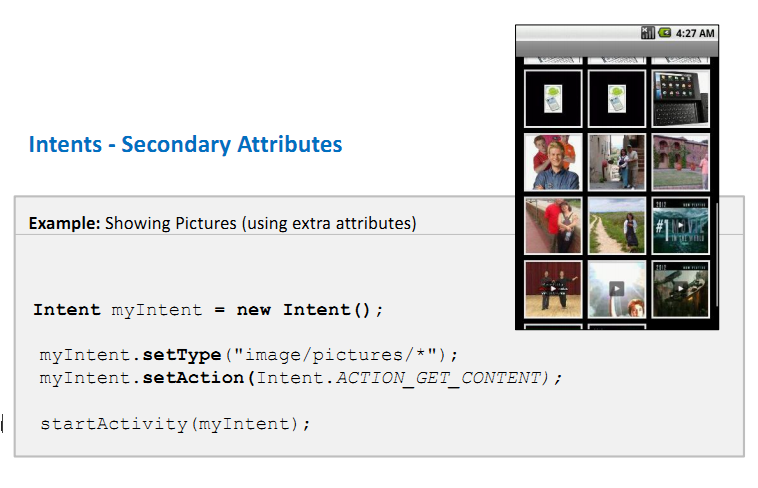Play the dark 2012 movie scene video
This screenshot has height=488, width=758.
[x=681, y=289]
